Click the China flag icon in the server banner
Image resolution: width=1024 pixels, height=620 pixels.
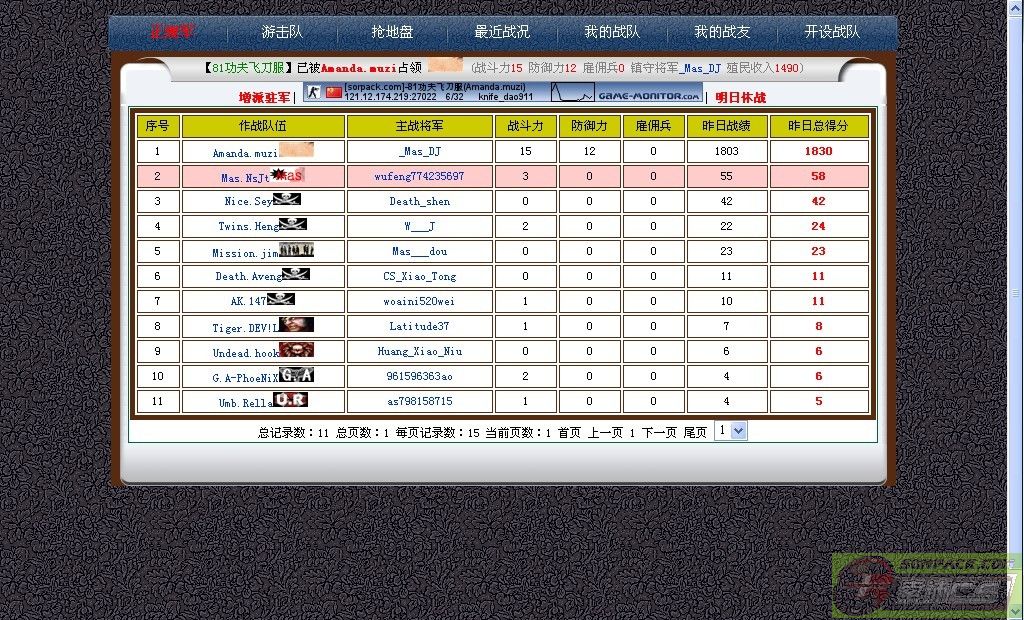tap(334, 91)
